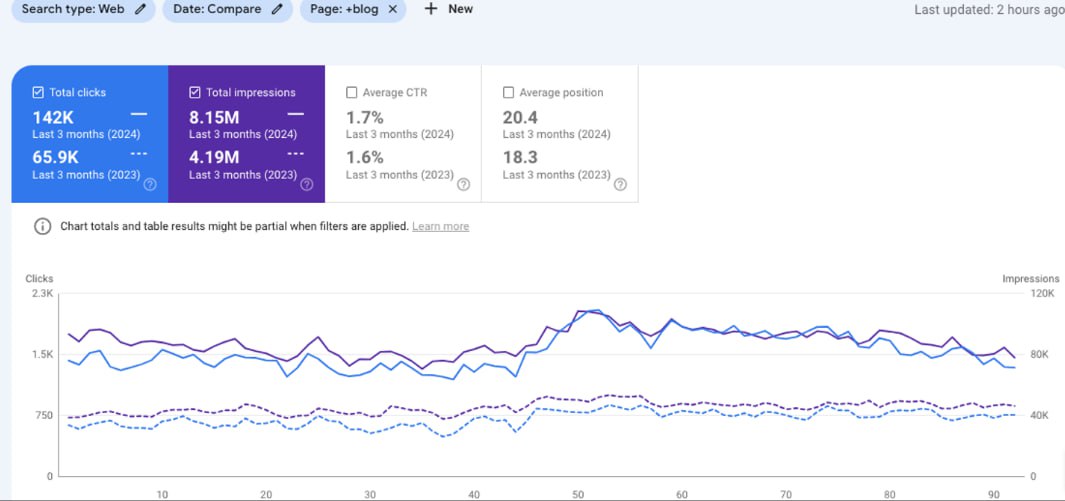
Task: Enable the Average position checkbox
Action: (x=508, y=92)
